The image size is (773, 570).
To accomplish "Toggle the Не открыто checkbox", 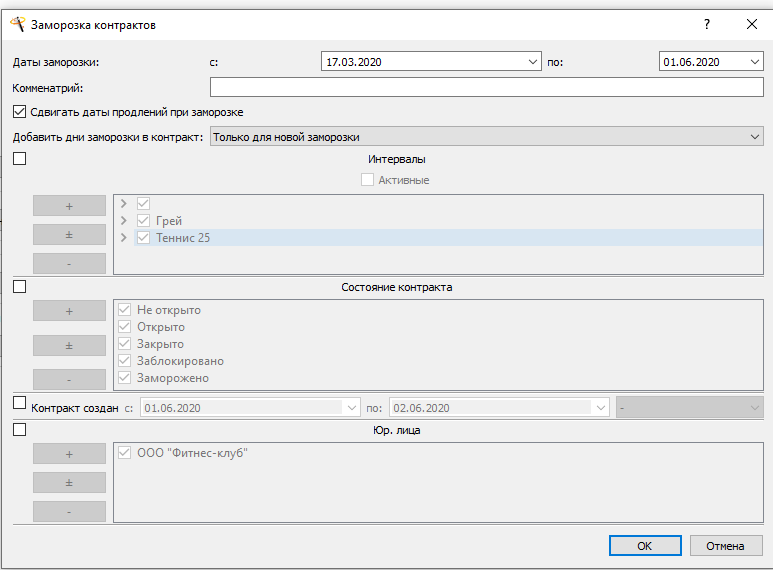I will 124,310.
